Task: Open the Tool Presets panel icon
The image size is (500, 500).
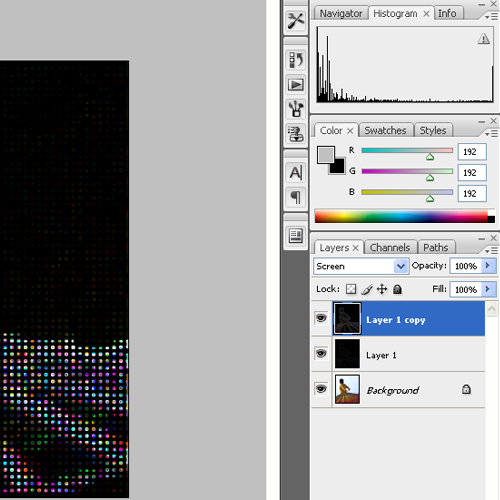Action: tap(295, 21)
